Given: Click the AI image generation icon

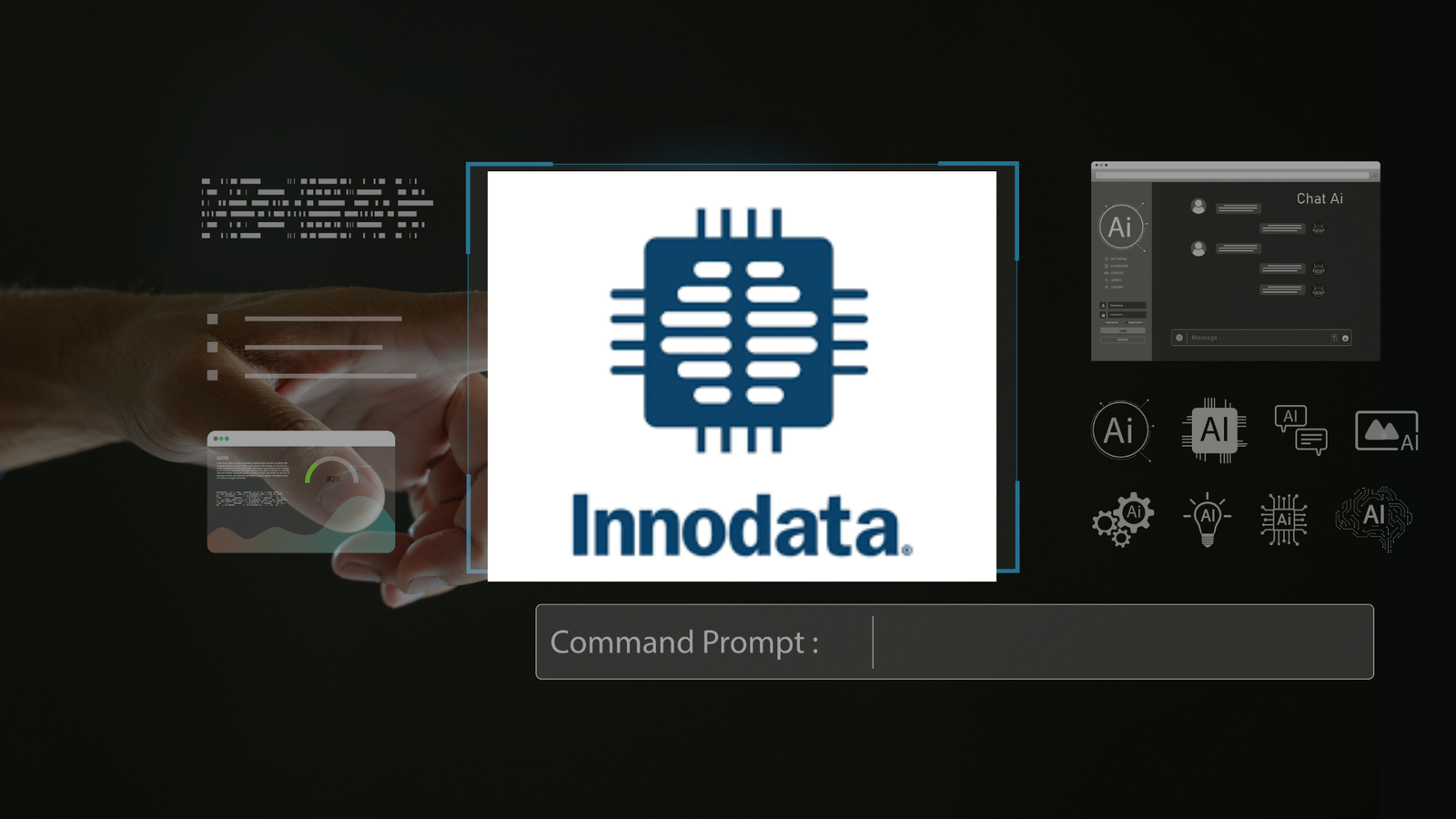Looking at the screenshot, I should point(1387,430).
